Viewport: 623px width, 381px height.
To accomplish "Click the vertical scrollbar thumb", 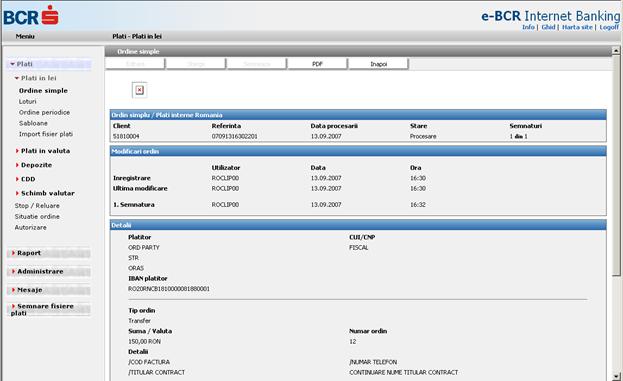I will tap(616, 165).
